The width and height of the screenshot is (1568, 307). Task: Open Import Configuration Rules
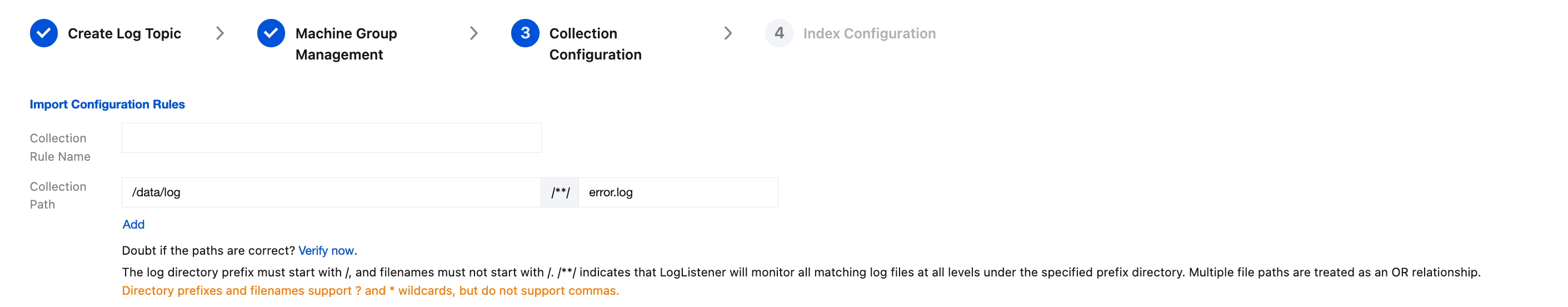107,104
